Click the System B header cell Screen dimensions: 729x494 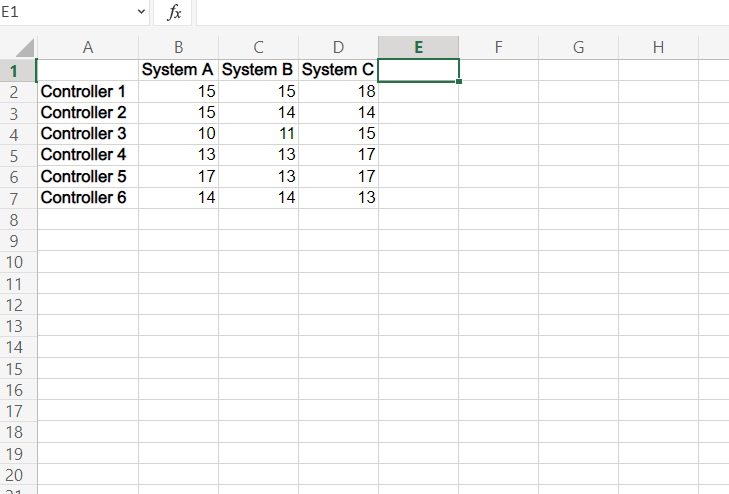(258, 70)
